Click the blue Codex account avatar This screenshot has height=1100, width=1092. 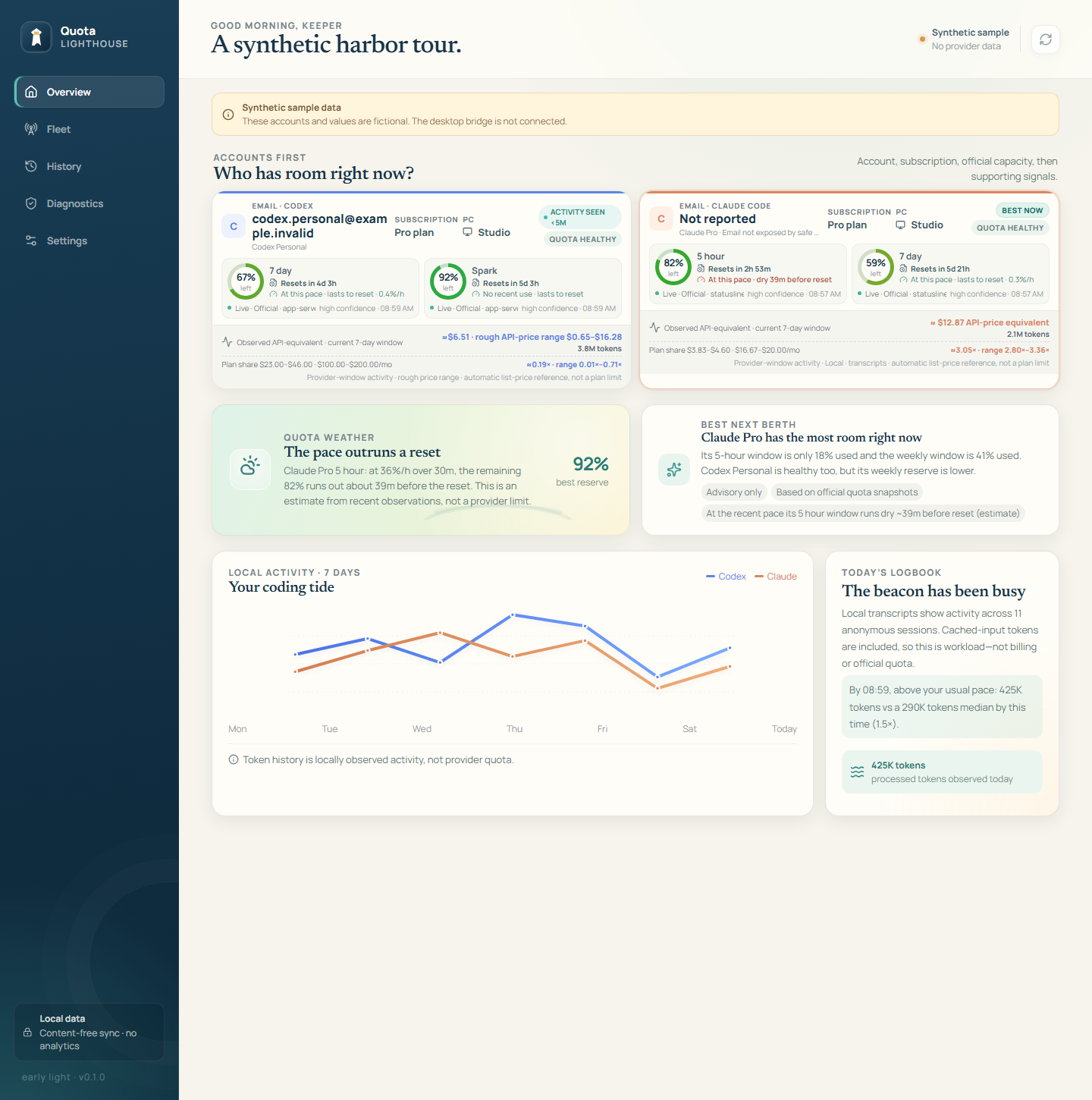234,226
